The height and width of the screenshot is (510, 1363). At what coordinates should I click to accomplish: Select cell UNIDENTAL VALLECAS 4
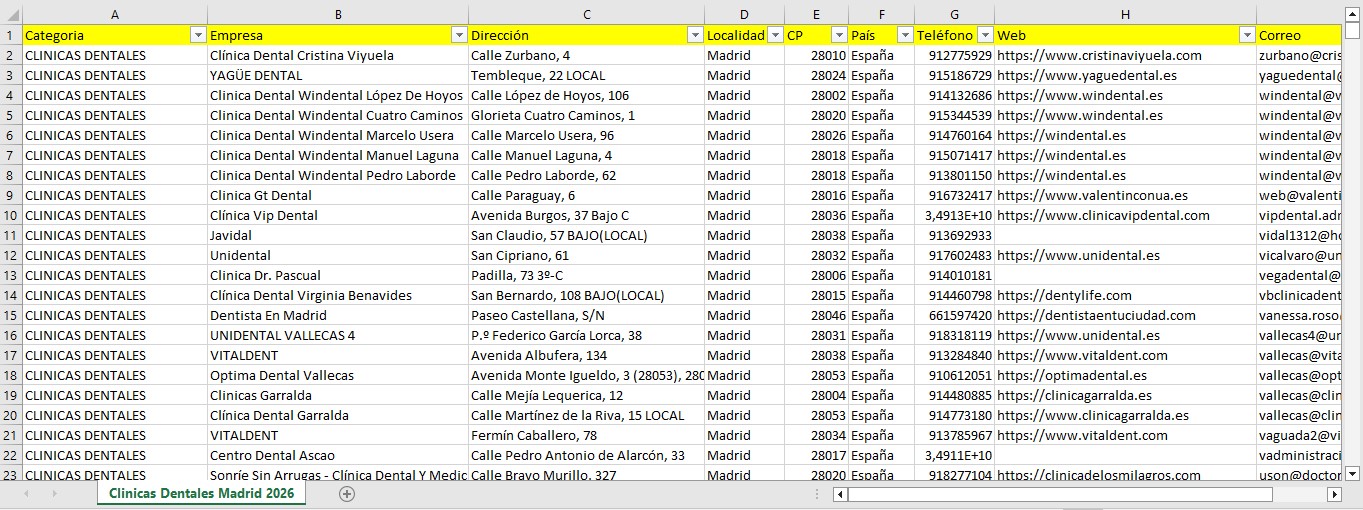pos(338,335)
